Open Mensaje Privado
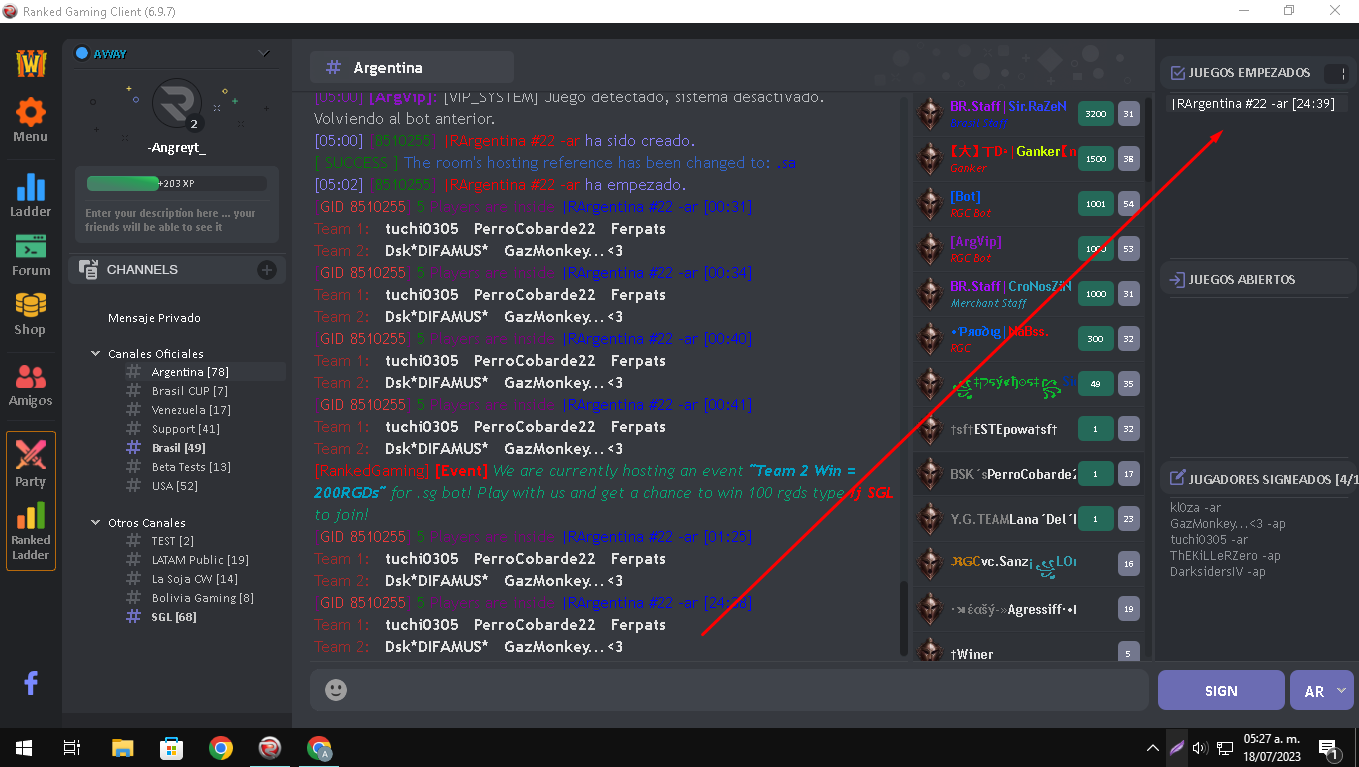This screenshot has width=1359, height=767. pyautogui.click(x=154, y=318)
